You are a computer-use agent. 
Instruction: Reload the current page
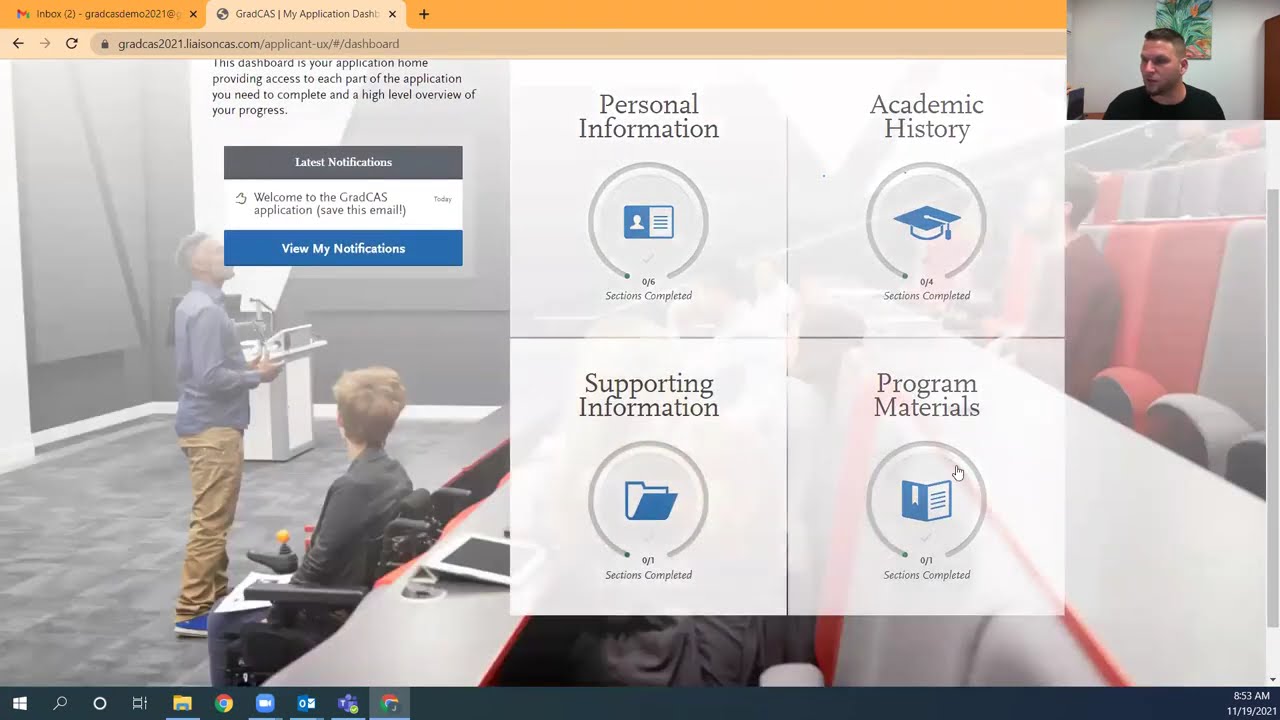pyautogui.click(x=72, y=43)
